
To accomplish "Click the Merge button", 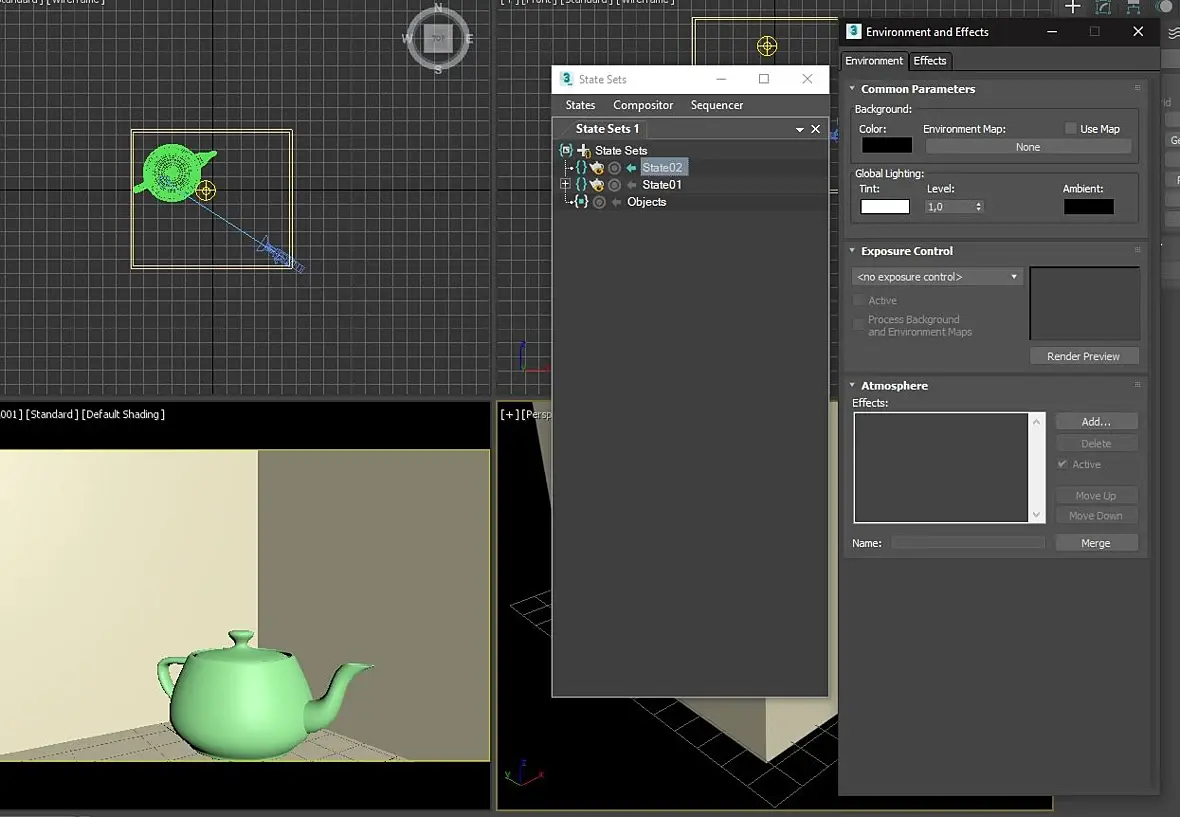I will pos(1096,543).
